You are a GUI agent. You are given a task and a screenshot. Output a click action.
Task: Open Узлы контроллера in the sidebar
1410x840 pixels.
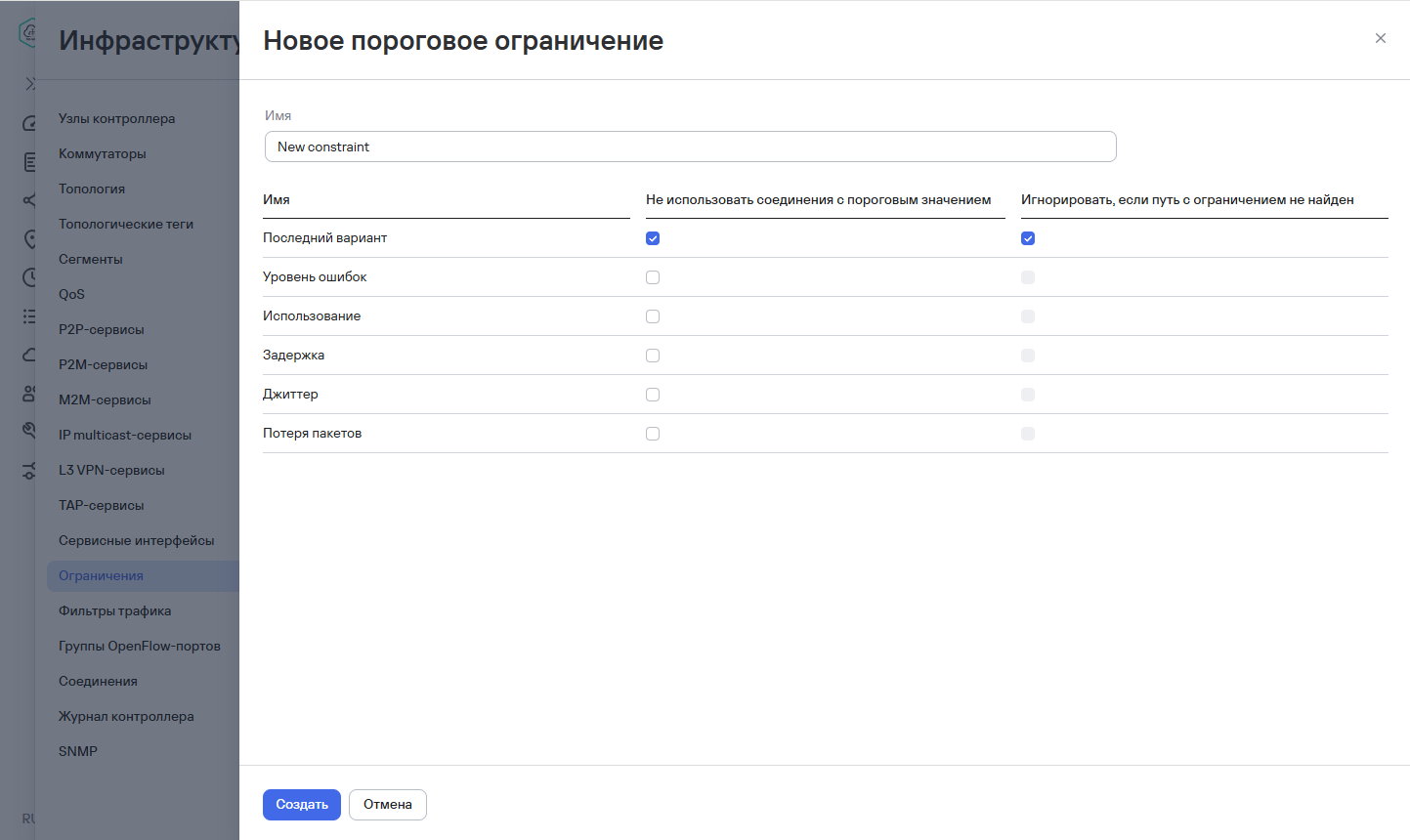(x=117, y=118)
